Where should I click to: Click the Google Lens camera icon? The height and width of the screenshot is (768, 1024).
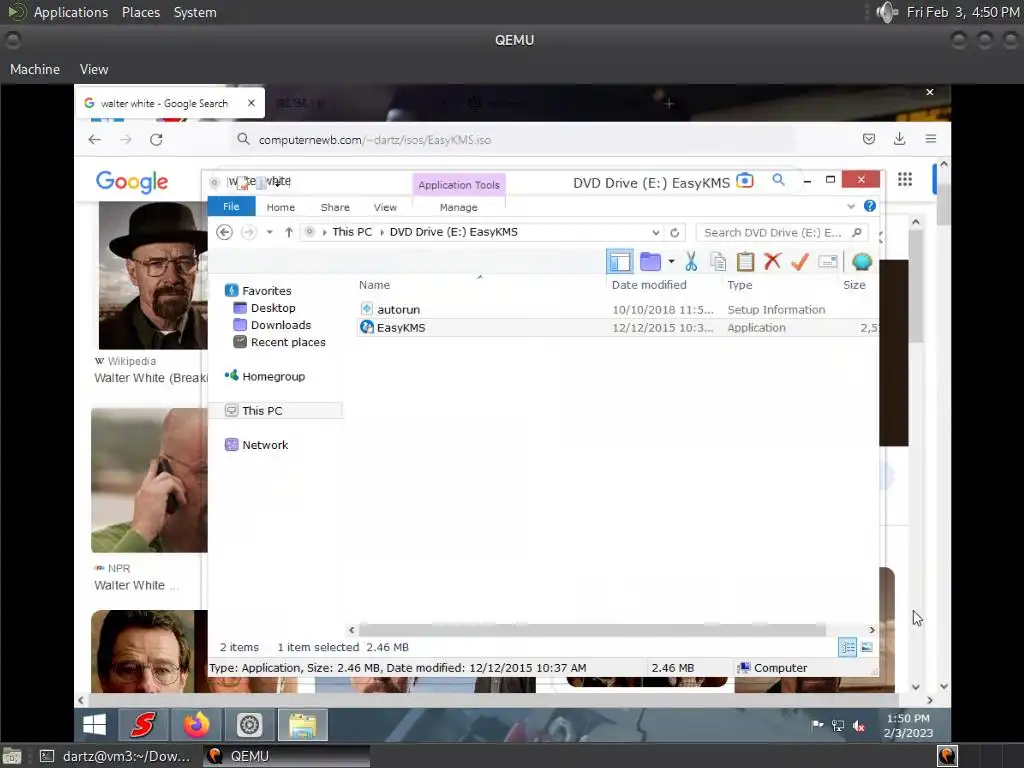(x=744, y=180)
